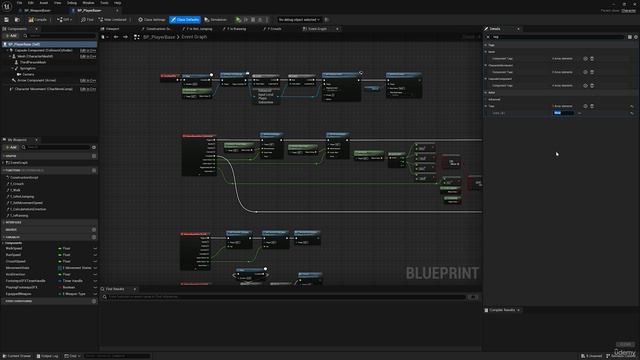Image resolution: width=640 pixels, height=360 pixels.
Task: Click BP_PlayerBase in the graph breadcrumb
Action: [159, 37]
